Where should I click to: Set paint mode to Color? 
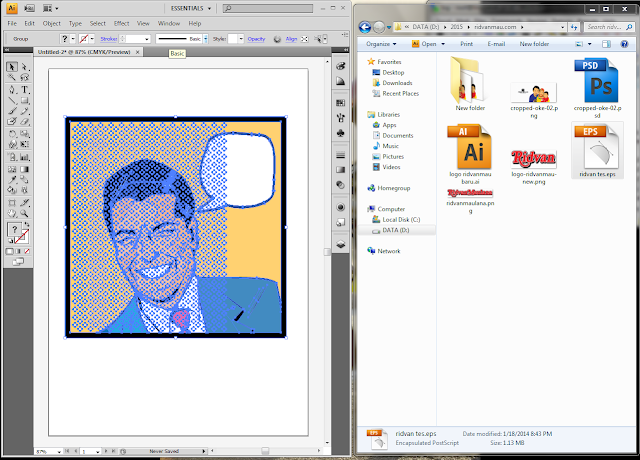[x=10, y=251]
